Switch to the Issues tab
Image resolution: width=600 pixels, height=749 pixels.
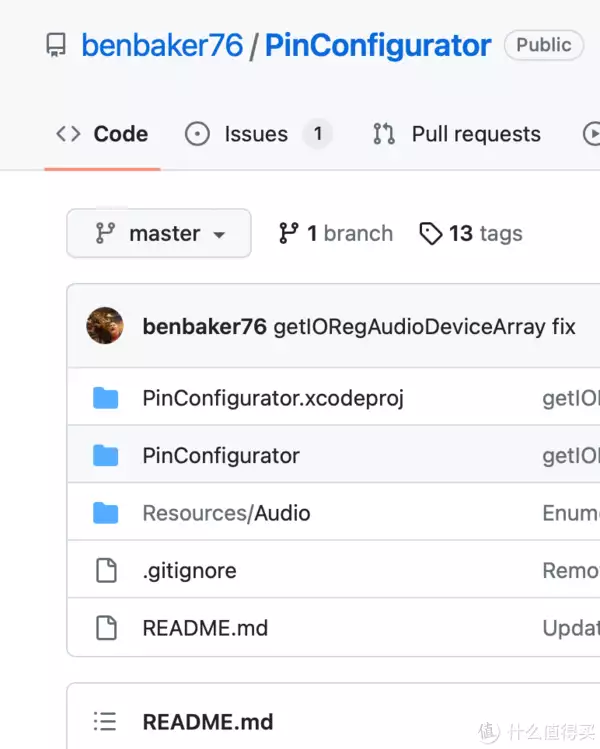pos(258,134)
